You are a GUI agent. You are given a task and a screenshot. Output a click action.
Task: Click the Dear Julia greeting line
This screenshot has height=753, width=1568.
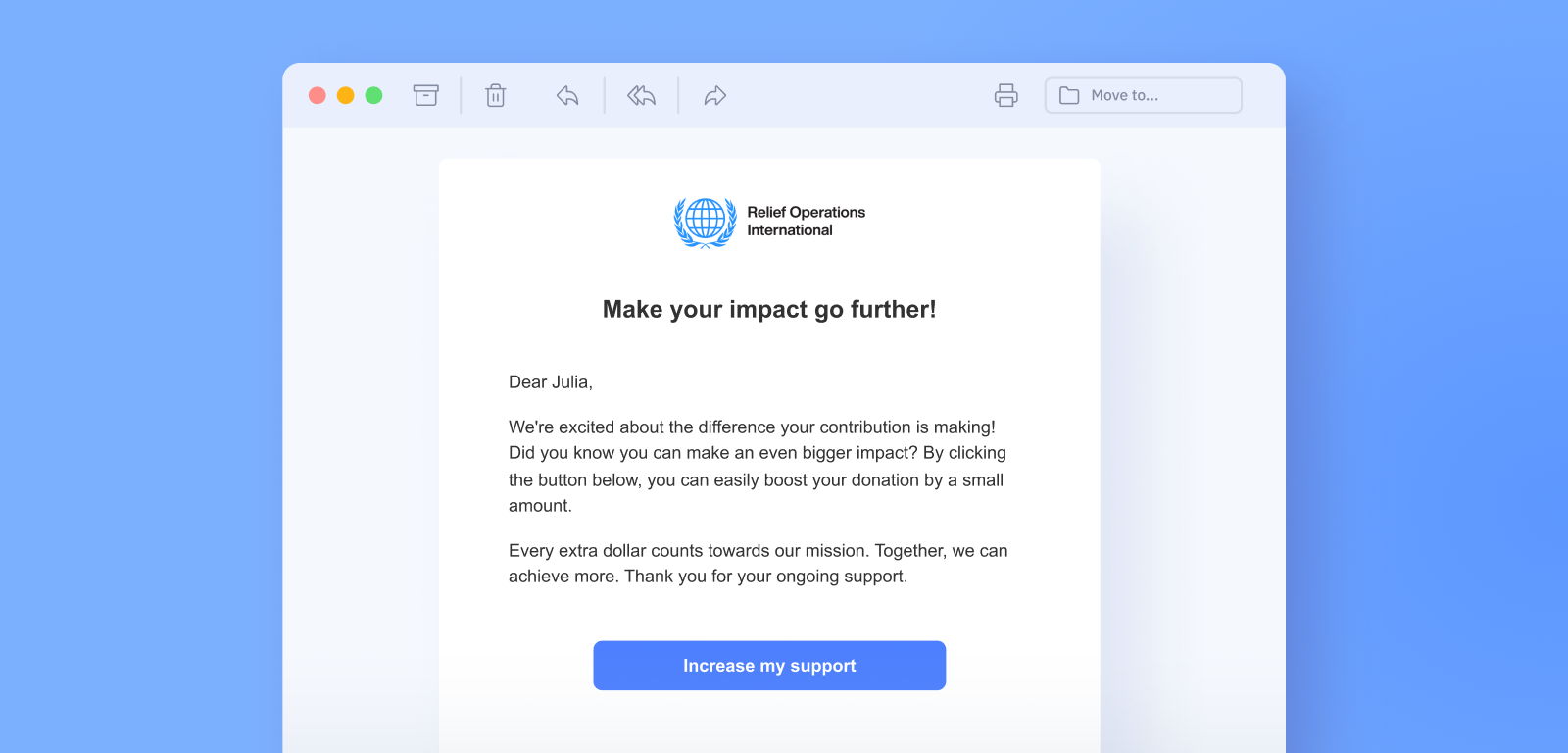coord(551,382)
